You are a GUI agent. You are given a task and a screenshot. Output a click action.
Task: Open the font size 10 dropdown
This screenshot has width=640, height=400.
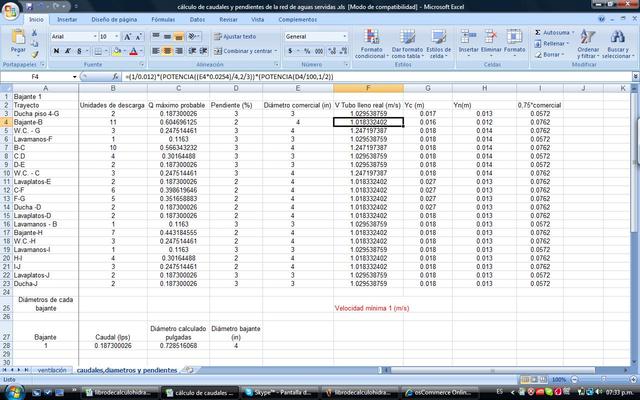click(116, 37)
